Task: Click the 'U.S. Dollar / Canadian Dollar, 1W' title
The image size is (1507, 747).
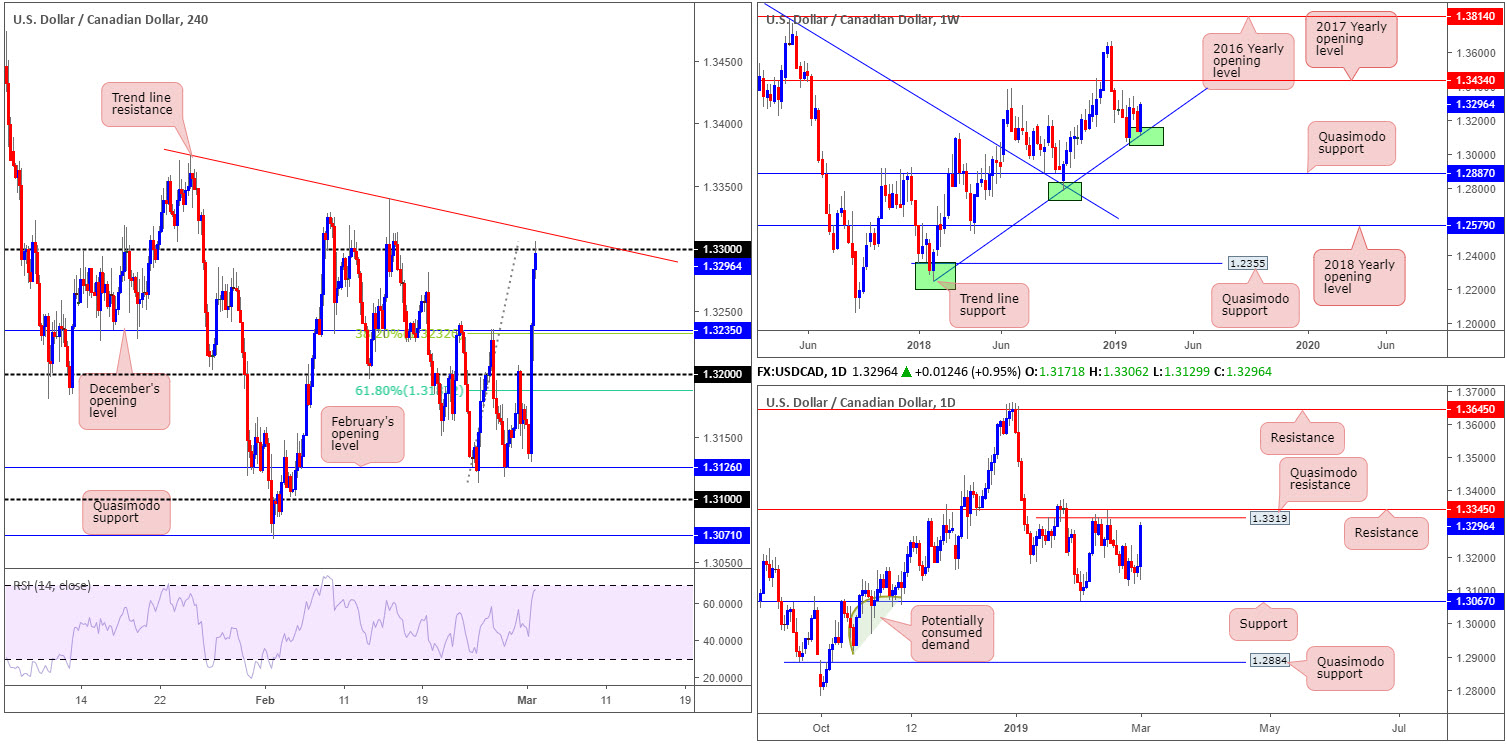Action: [863, 20]
